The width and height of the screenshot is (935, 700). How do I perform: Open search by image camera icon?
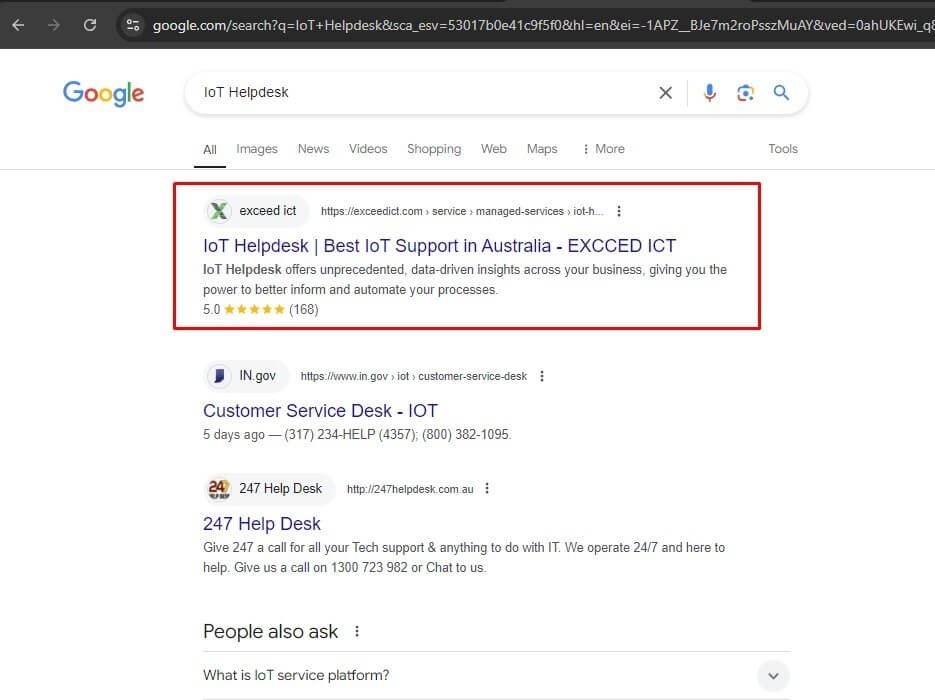click(x=745, y=92)
